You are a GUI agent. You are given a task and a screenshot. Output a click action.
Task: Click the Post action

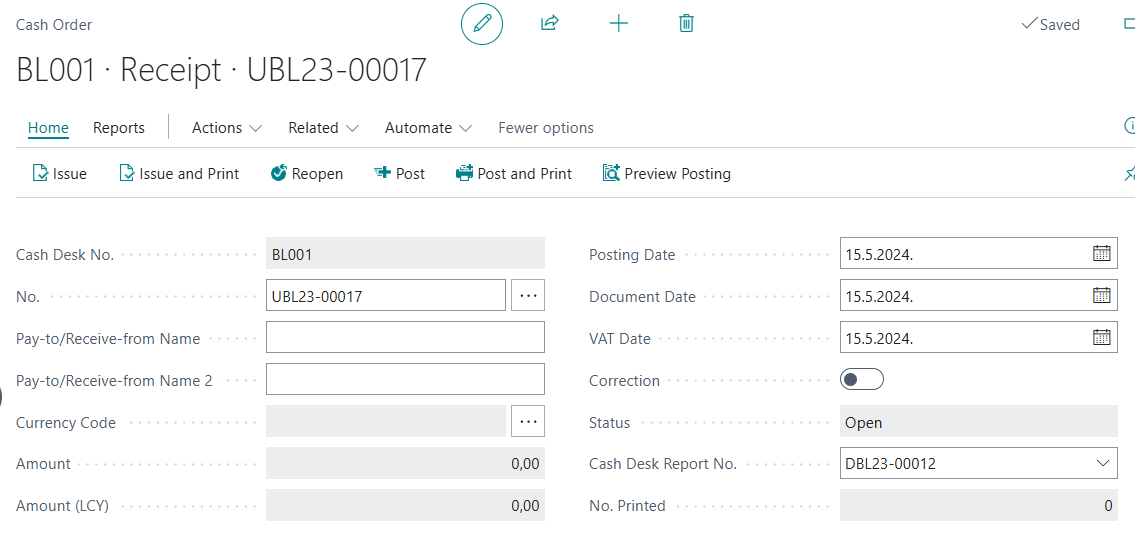(x=400, y=174)
